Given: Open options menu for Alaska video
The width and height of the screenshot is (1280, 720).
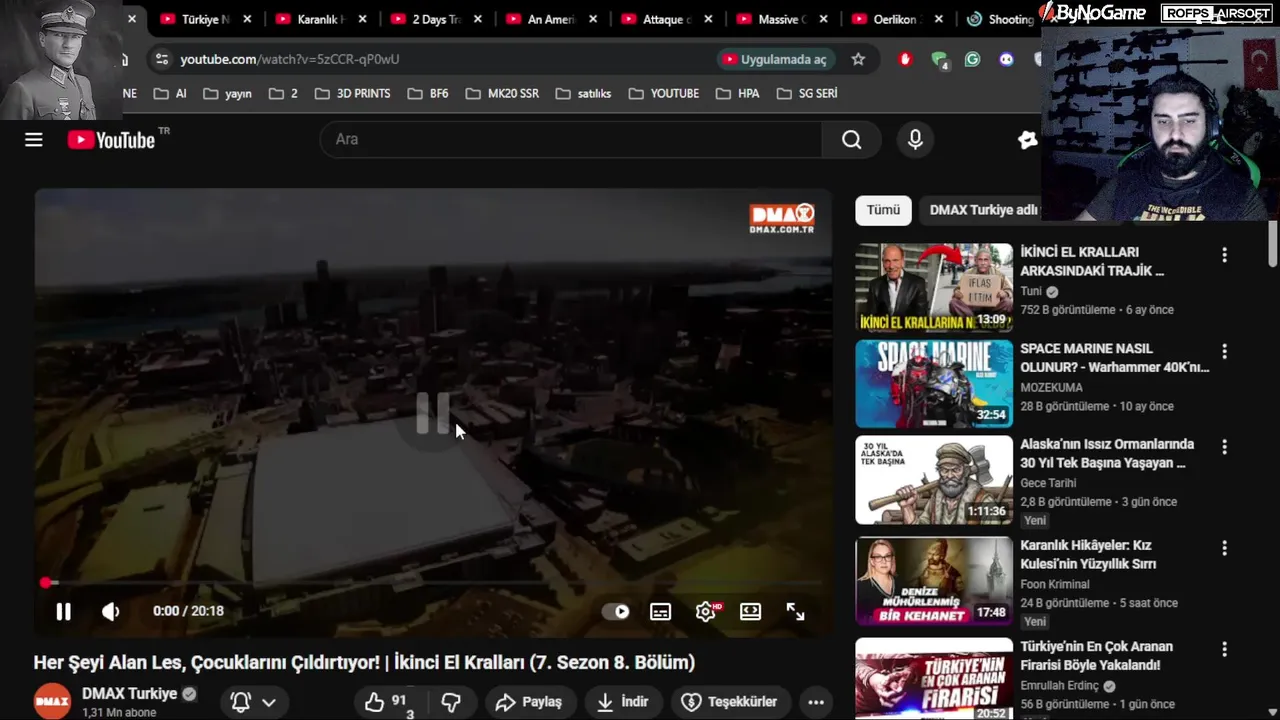Looking at the screenshot, I should pyautogui.click(x=1224, y=447).
